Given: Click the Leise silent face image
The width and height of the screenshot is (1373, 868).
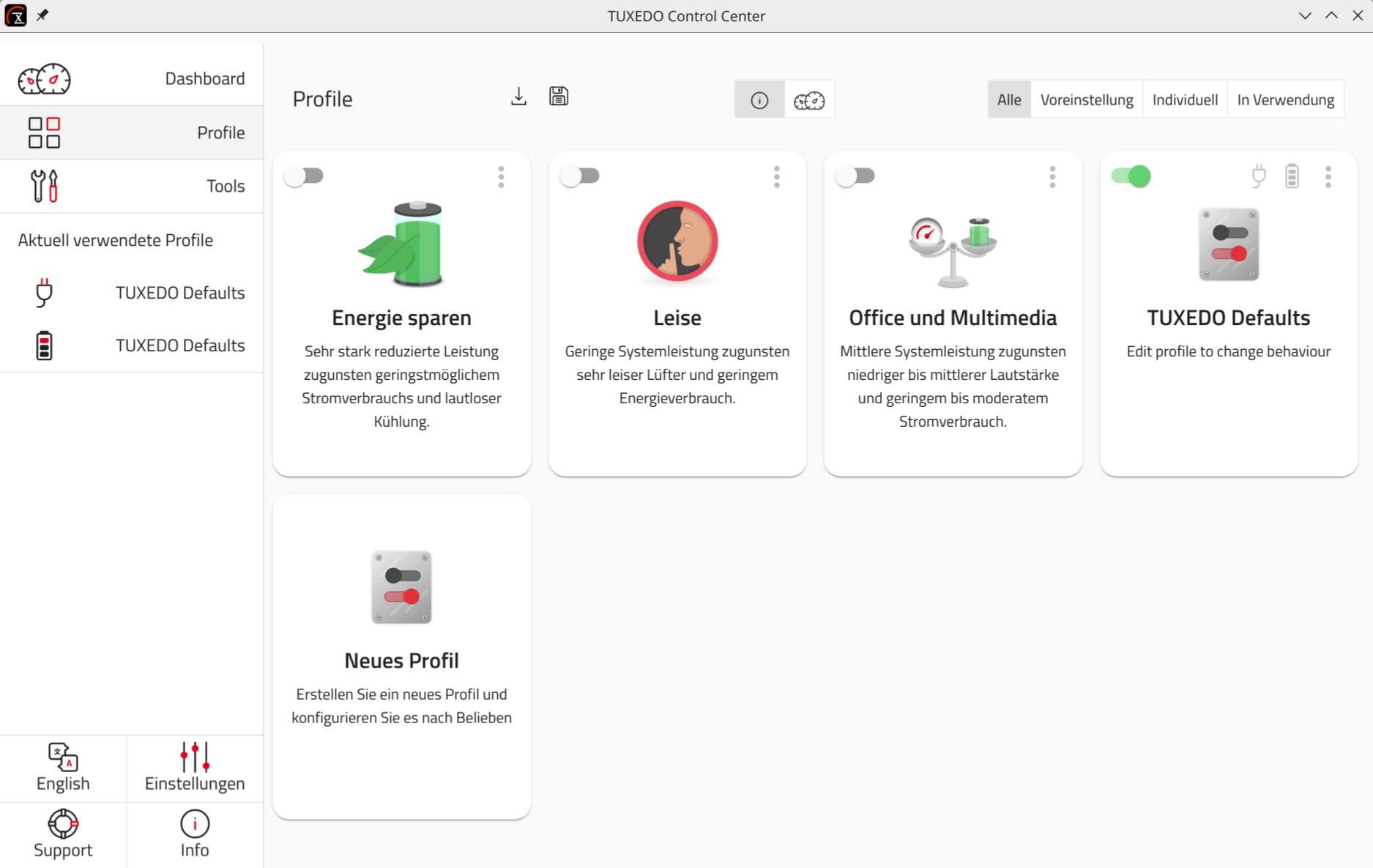Looking at the screenshot, I should click(x=677, y=242).
